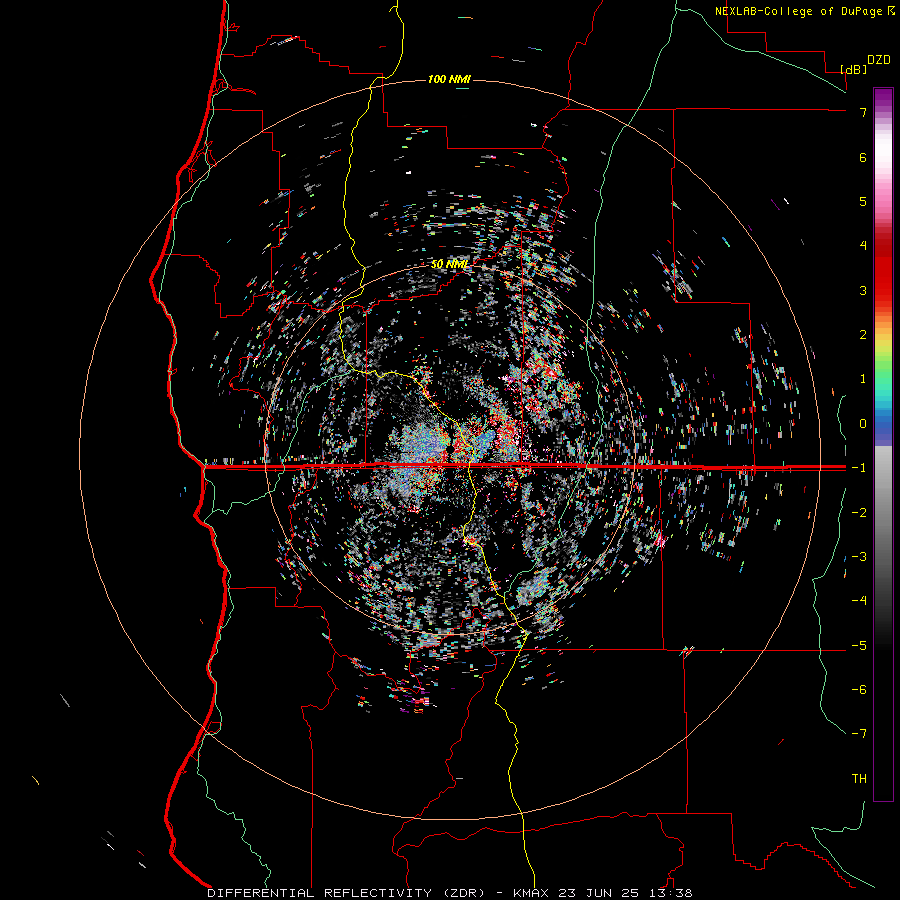900x900 pixels.
Task: Click the 3 value on color scale
Action: point(863,290)
